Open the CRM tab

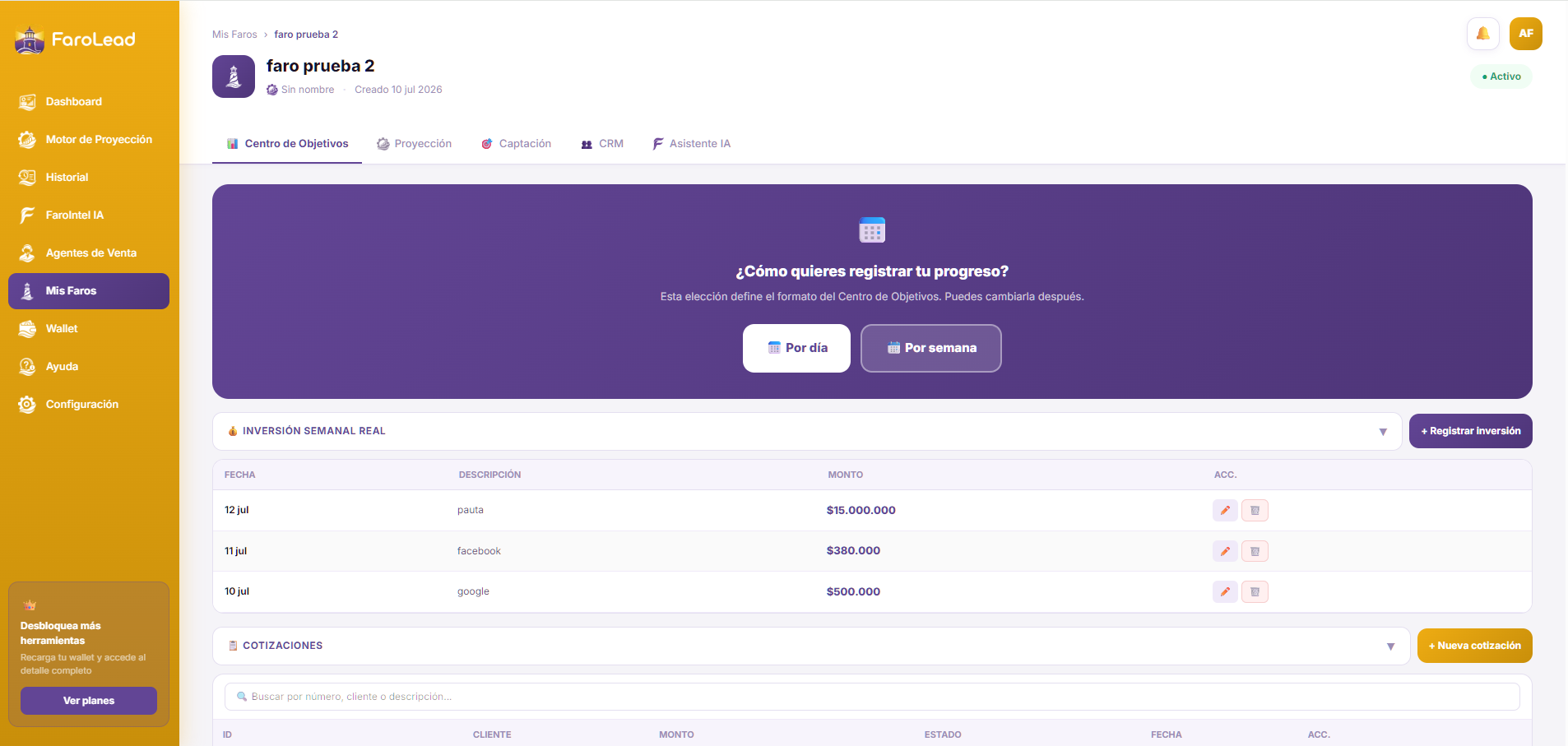point(602,144)
